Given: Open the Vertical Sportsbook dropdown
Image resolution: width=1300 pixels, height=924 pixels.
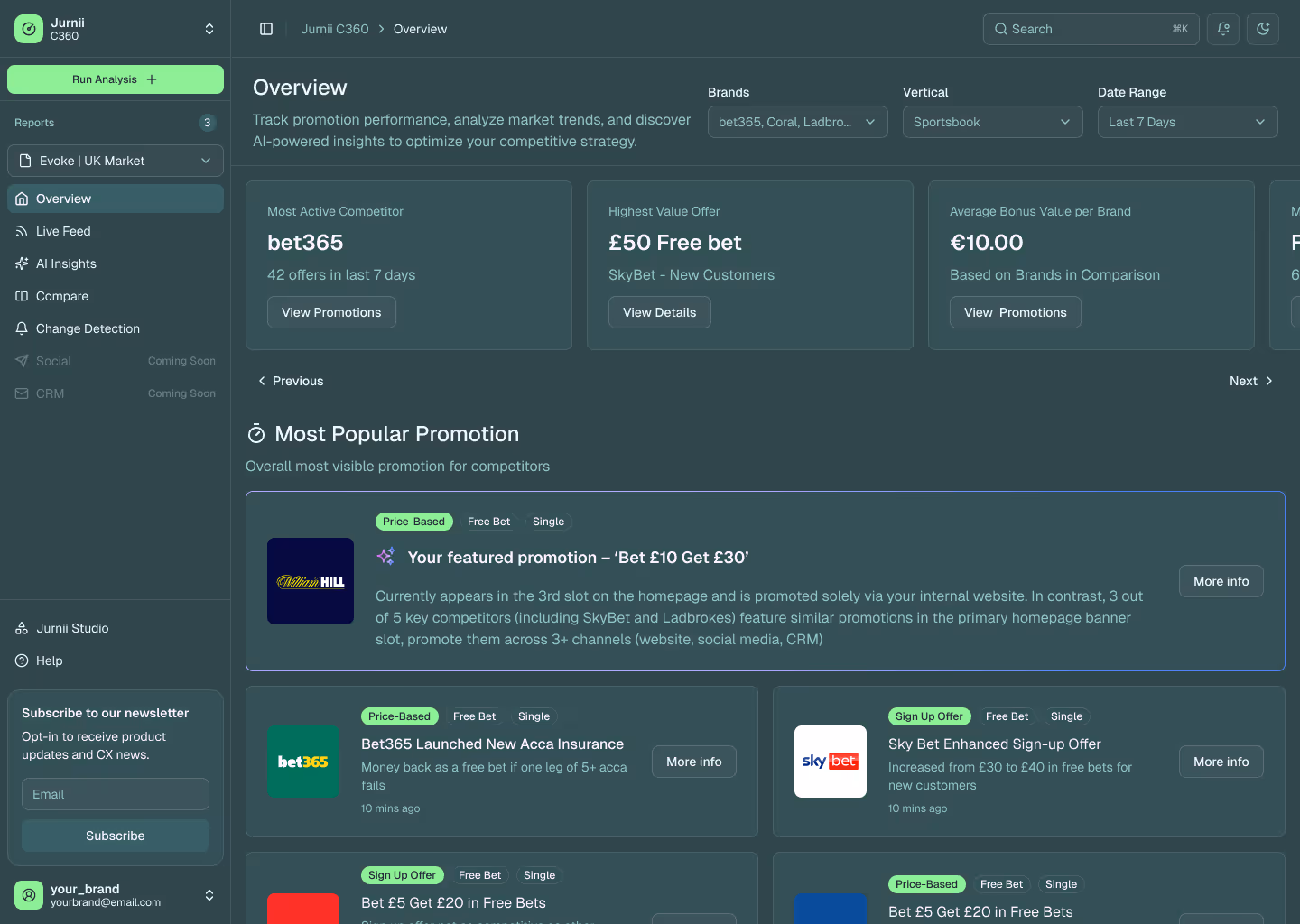Looking at the screenshot, I should pyautogui.click(x=993, y=122).
